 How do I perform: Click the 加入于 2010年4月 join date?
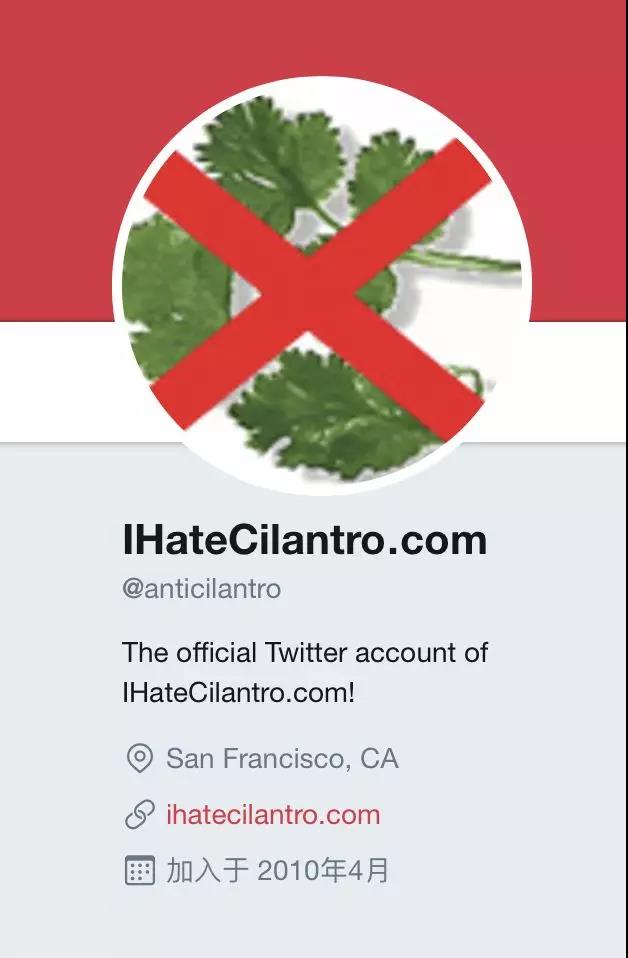(277, 871)
